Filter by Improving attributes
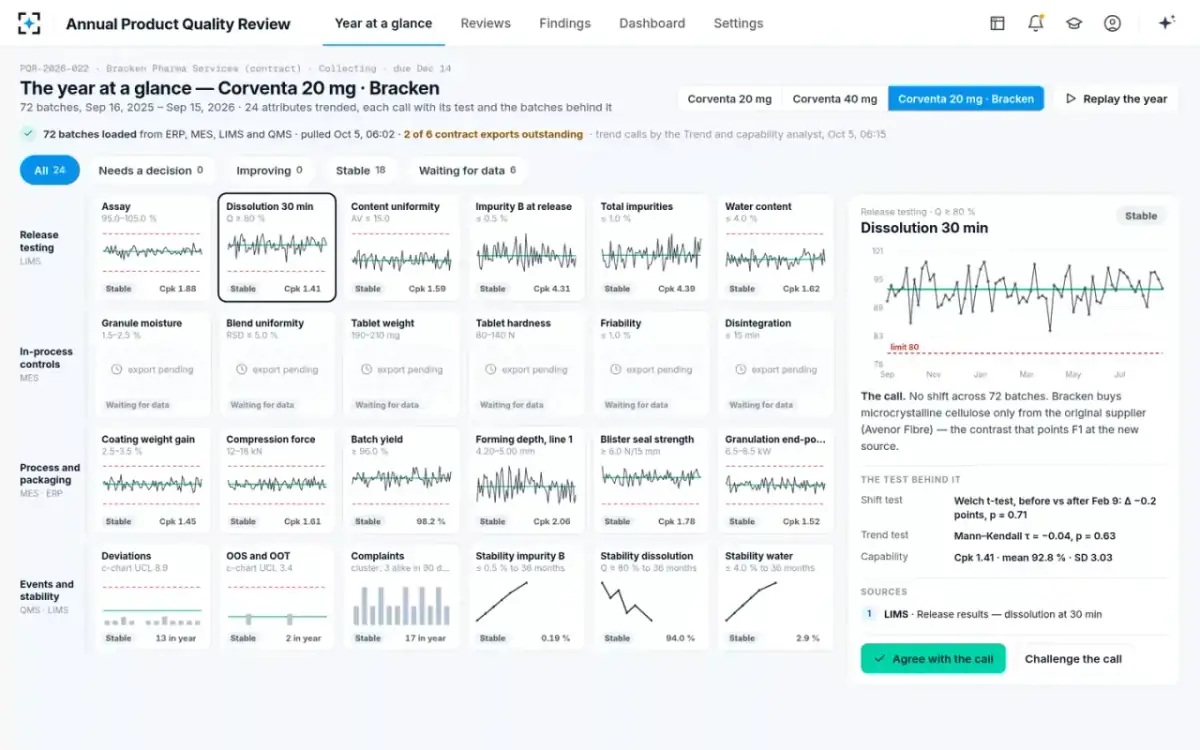 point(269,170)
